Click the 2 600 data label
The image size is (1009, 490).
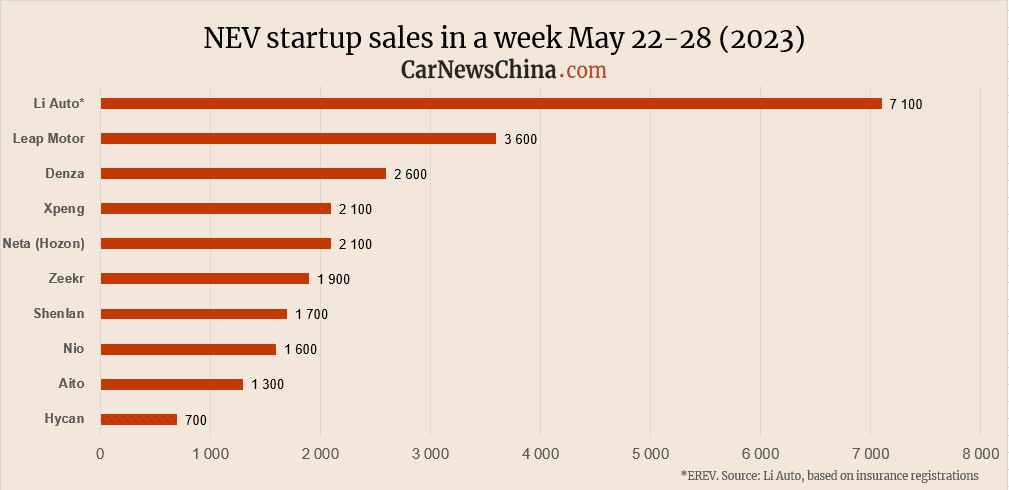(411, 174)
